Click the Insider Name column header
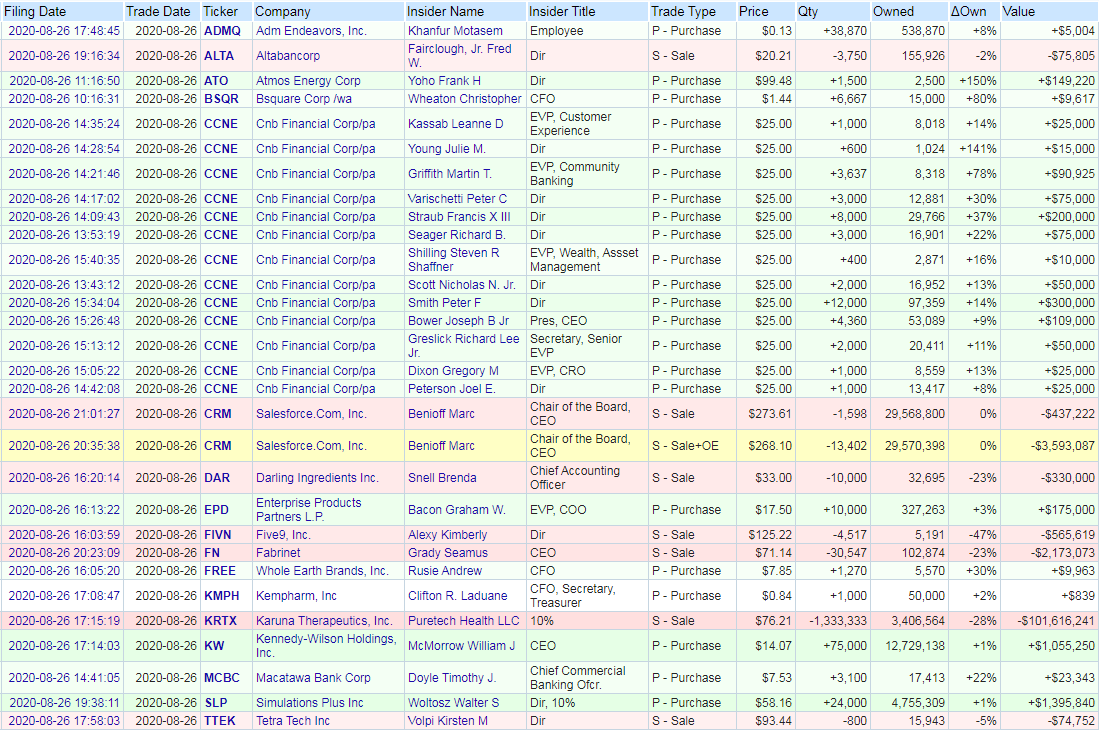The width and height of the screenshot is (1099, 730). click(x=446, y=11)
